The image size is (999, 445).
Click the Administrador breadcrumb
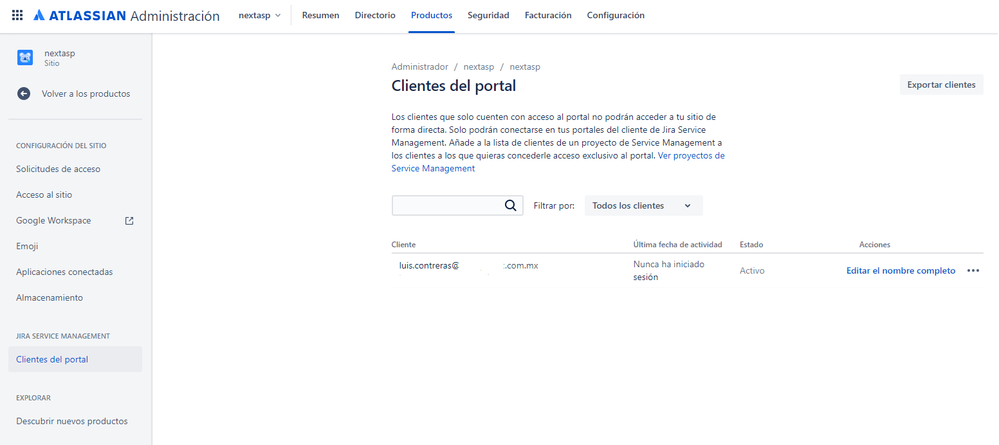[x=420, y=66]
